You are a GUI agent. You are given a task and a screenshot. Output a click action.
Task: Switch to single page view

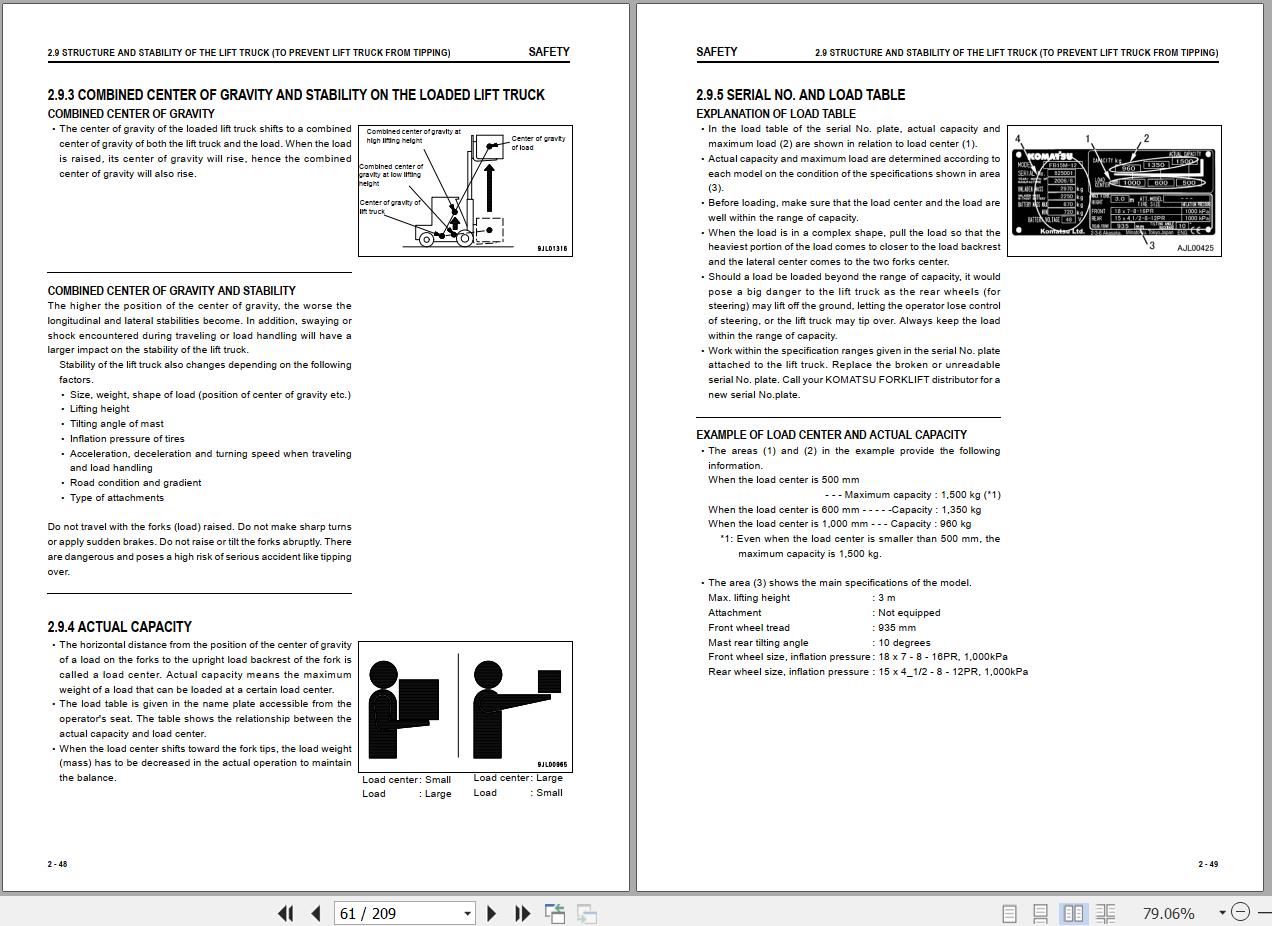[1009, 913]
